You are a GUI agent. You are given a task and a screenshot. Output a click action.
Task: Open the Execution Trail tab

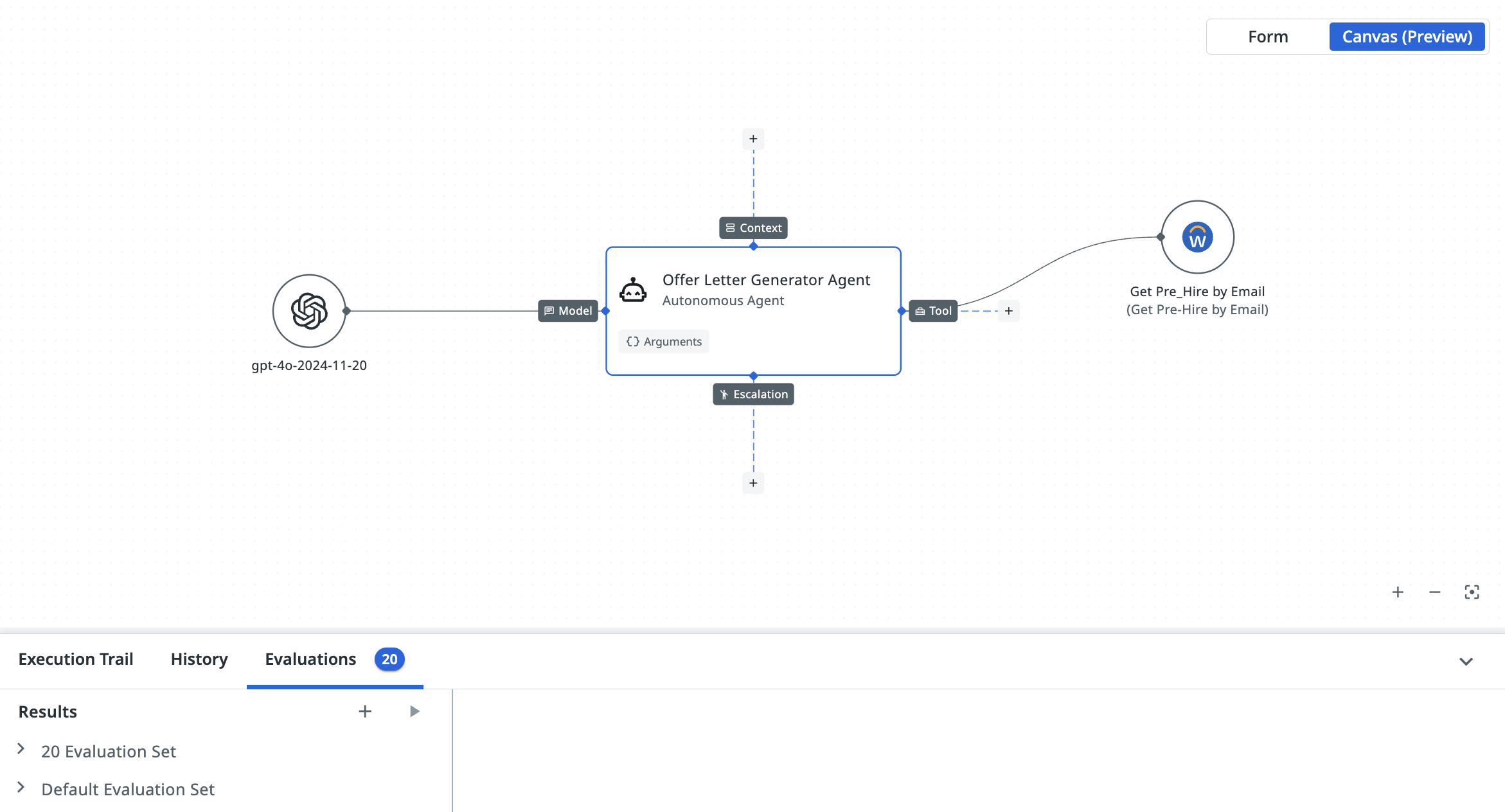click(76, 659)
